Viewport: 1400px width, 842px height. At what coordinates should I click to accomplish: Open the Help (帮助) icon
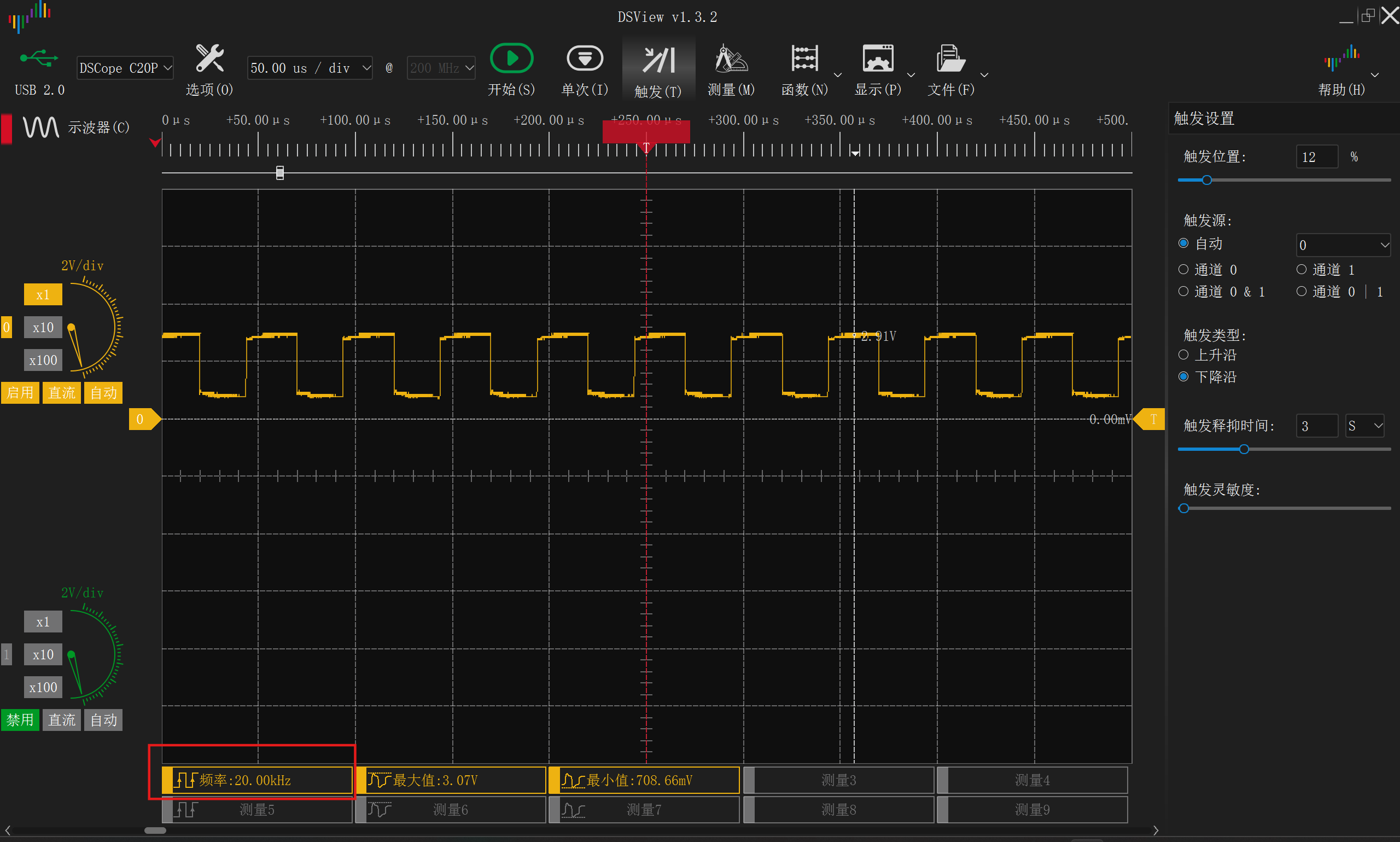[1341, 59]
